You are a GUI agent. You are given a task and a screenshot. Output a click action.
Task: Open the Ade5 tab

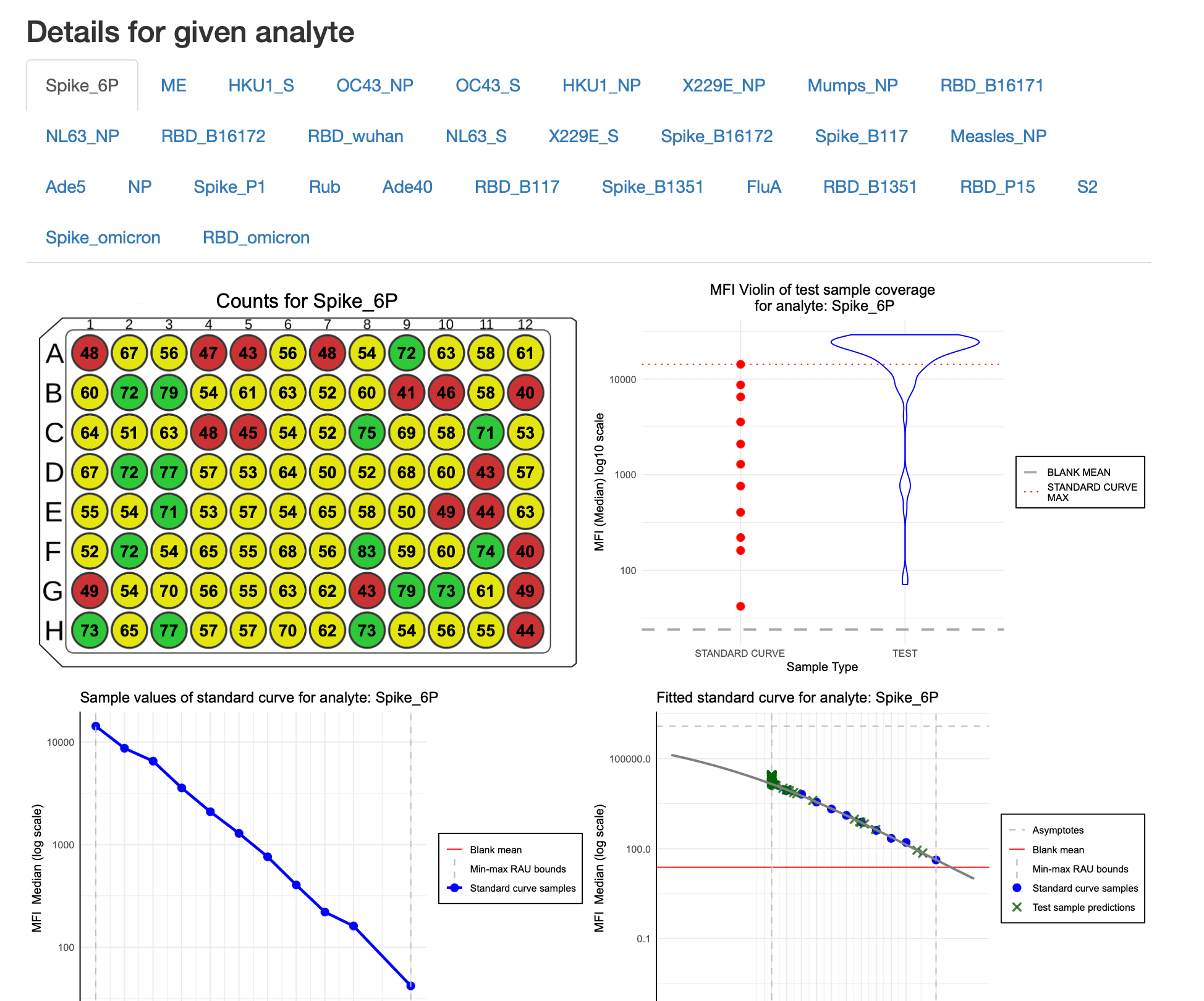pos(66,187)
